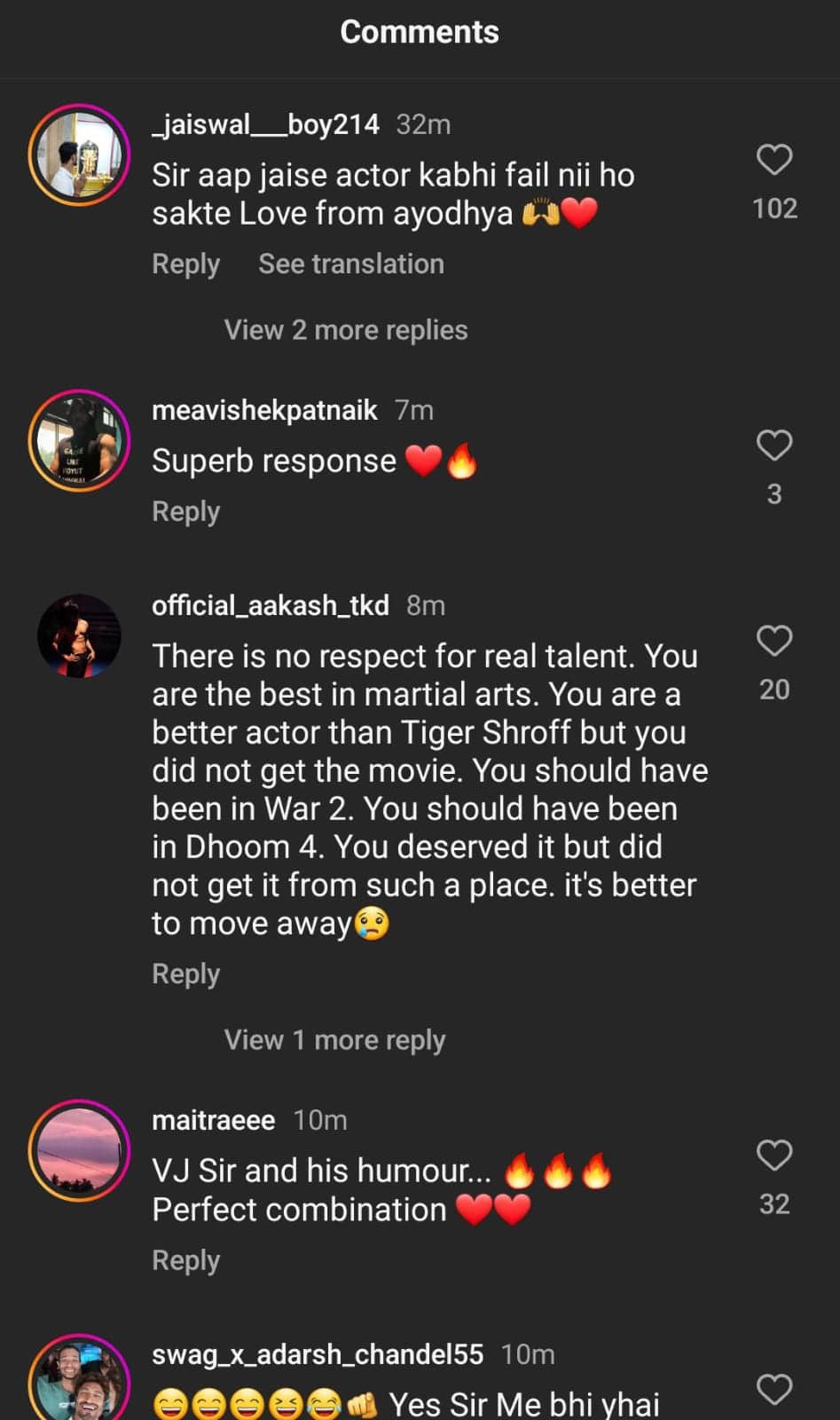Reply to meavishekpatnaik's comment
840x1420 pixels.
click(x=185, y=511)
